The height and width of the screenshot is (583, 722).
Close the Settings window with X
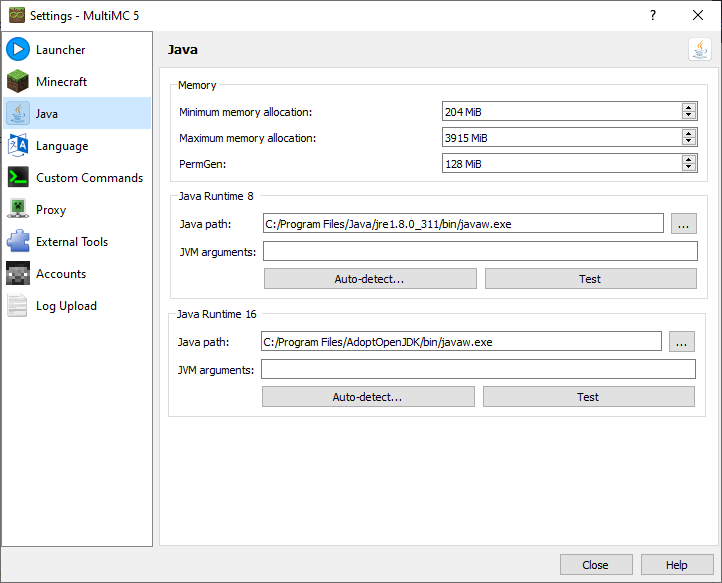pyautogui.click(x=698, y=15)
